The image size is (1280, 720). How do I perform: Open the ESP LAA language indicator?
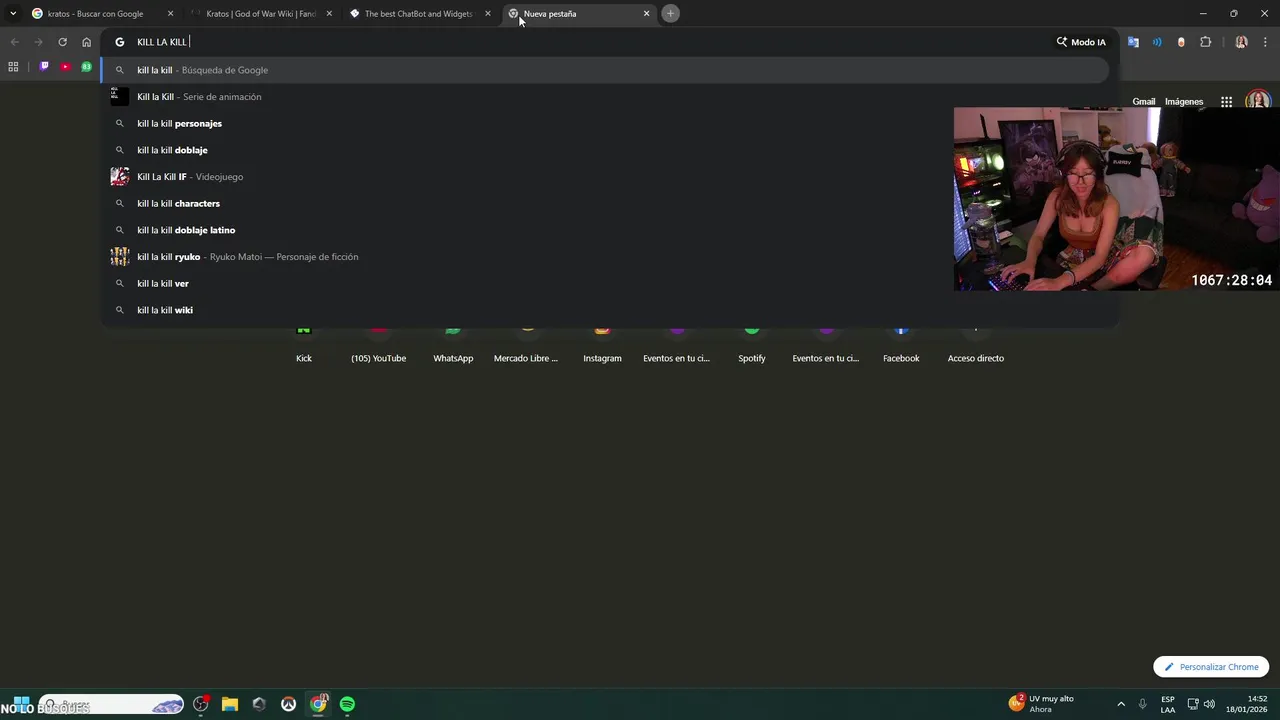[x=1168, y=704]
